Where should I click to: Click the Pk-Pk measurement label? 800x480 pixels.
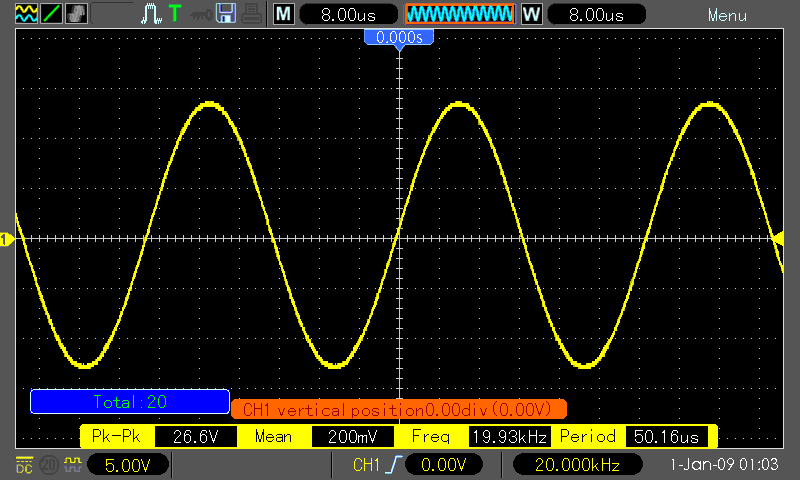[x=116, y=436]
